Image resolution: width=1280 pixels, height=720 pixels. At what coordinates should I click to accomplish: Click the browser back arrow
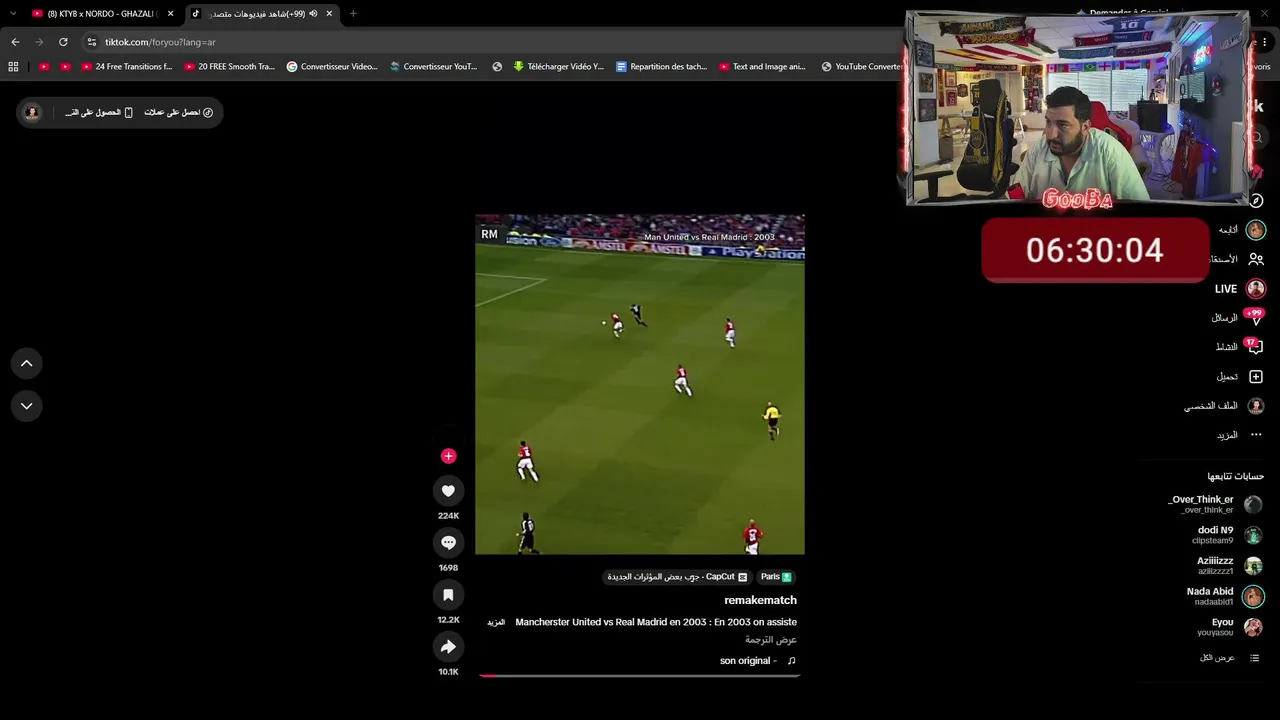pos(15,42)
